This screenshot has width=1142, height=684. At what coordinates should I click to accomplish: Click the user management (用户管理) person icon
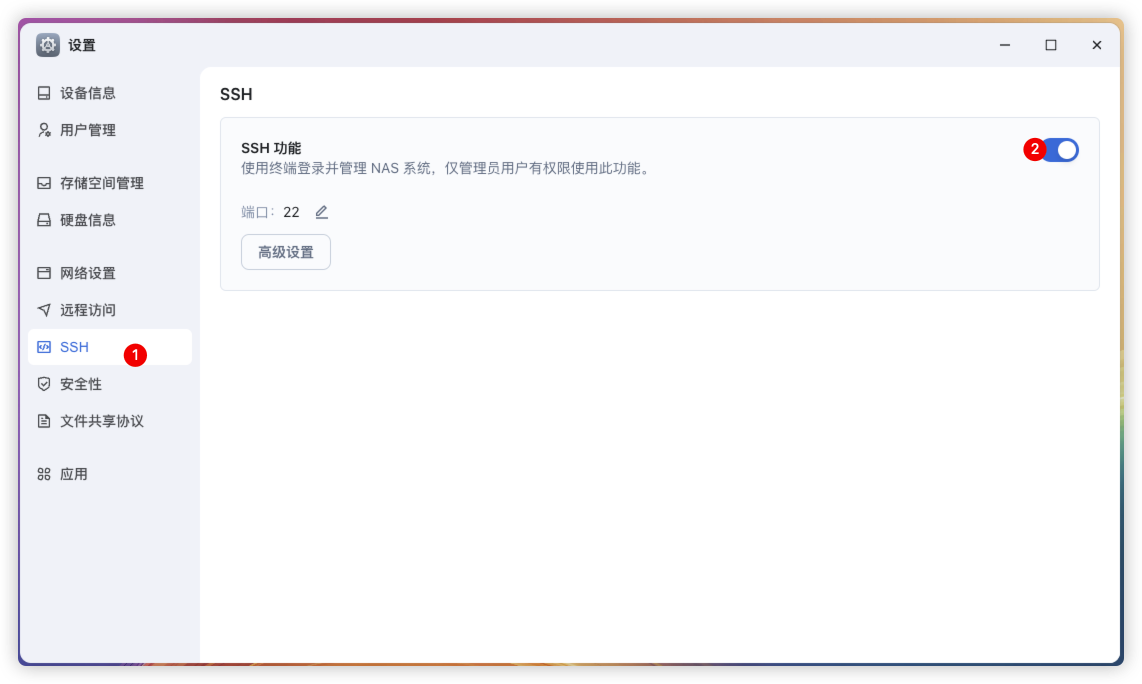point(44,130)
